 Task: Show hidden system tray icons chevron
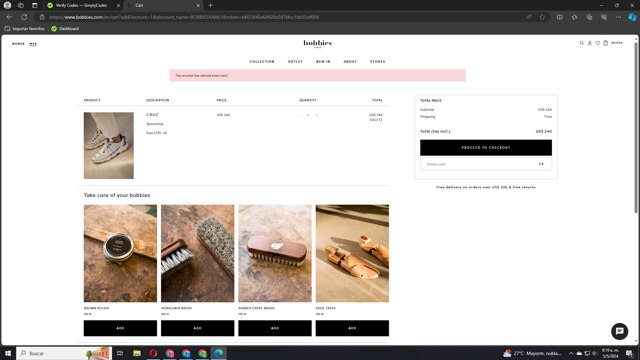(571, 353)
